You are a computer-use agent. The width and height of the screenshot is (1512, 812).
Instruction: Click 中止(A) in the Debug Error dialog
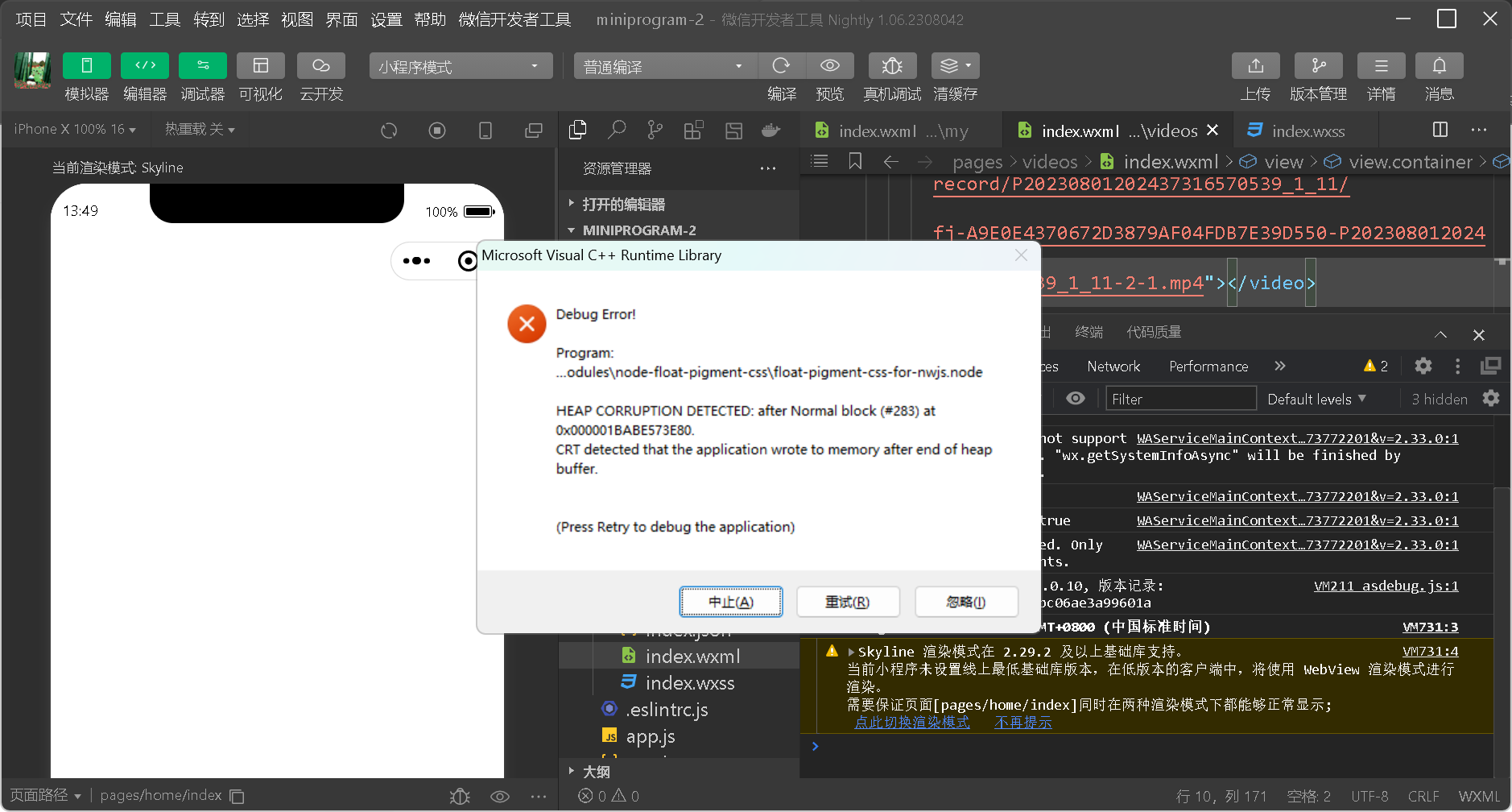731,602
